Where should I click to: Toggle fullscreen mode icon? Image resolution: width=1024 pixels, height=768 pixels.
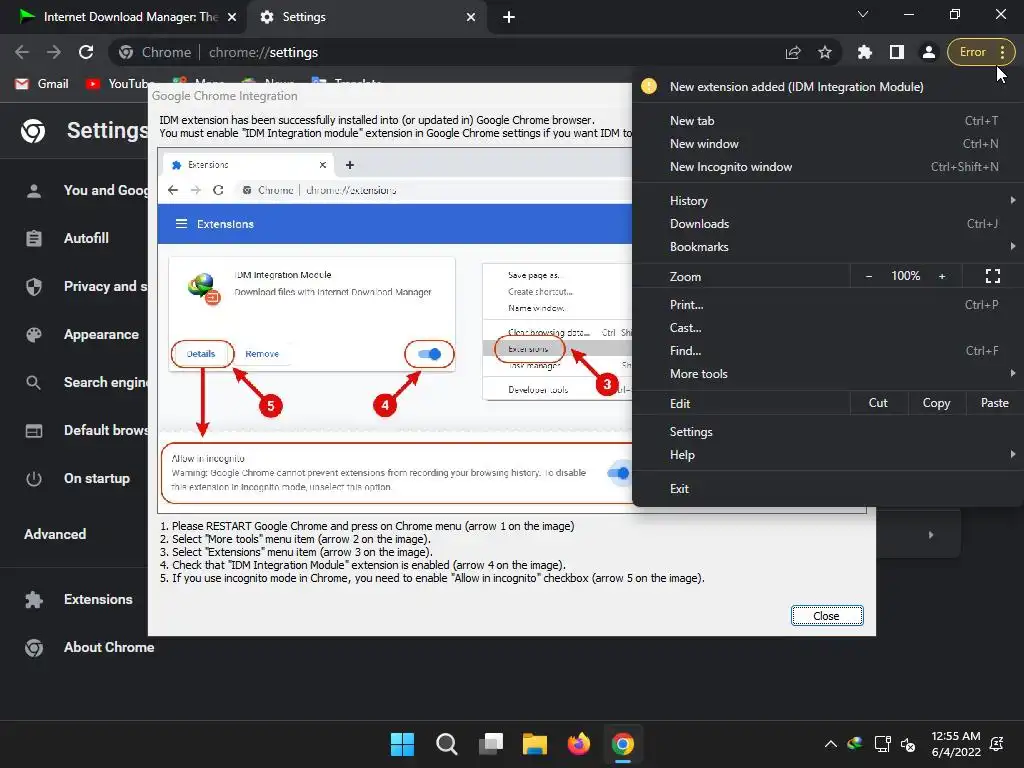click(x=993, y=276)
